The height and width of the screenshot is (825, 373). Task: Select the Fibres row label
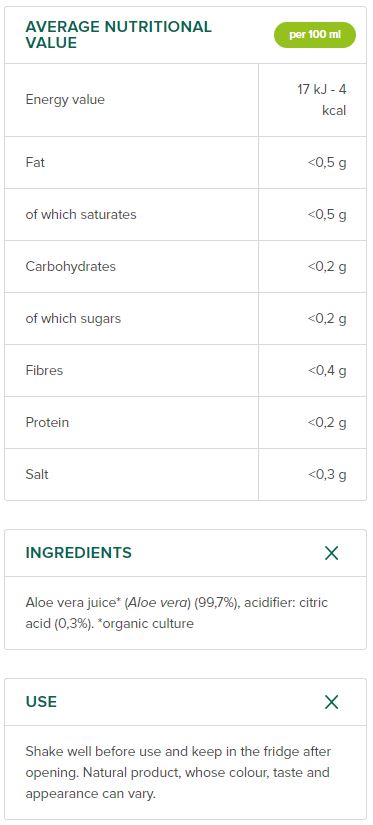44,370
